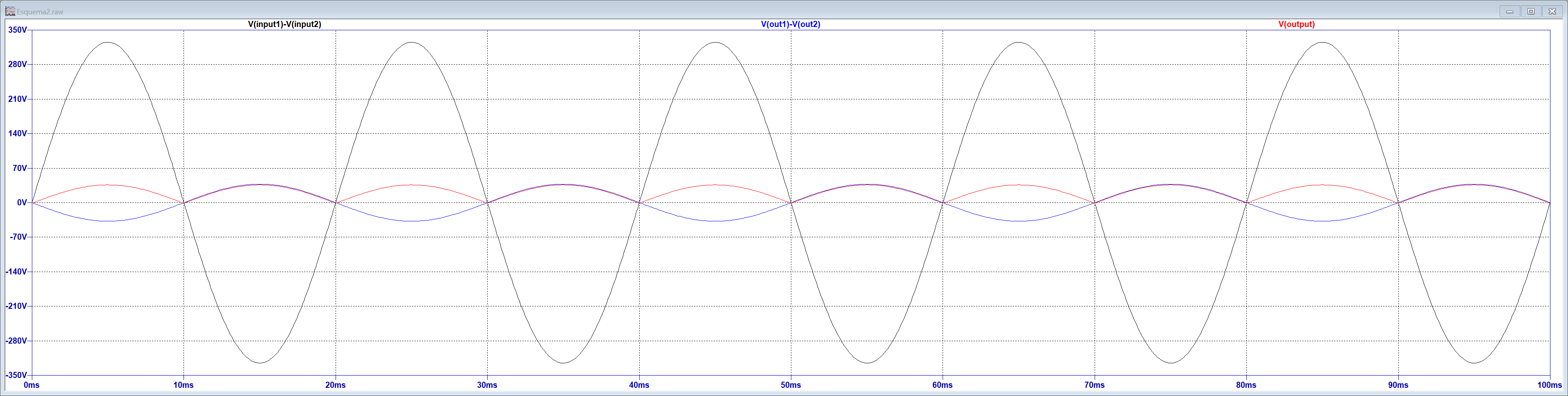Viewport: 1568px width, 396px height.
Task: Click the 20ms time axis label
Action: tap(336, 385)
